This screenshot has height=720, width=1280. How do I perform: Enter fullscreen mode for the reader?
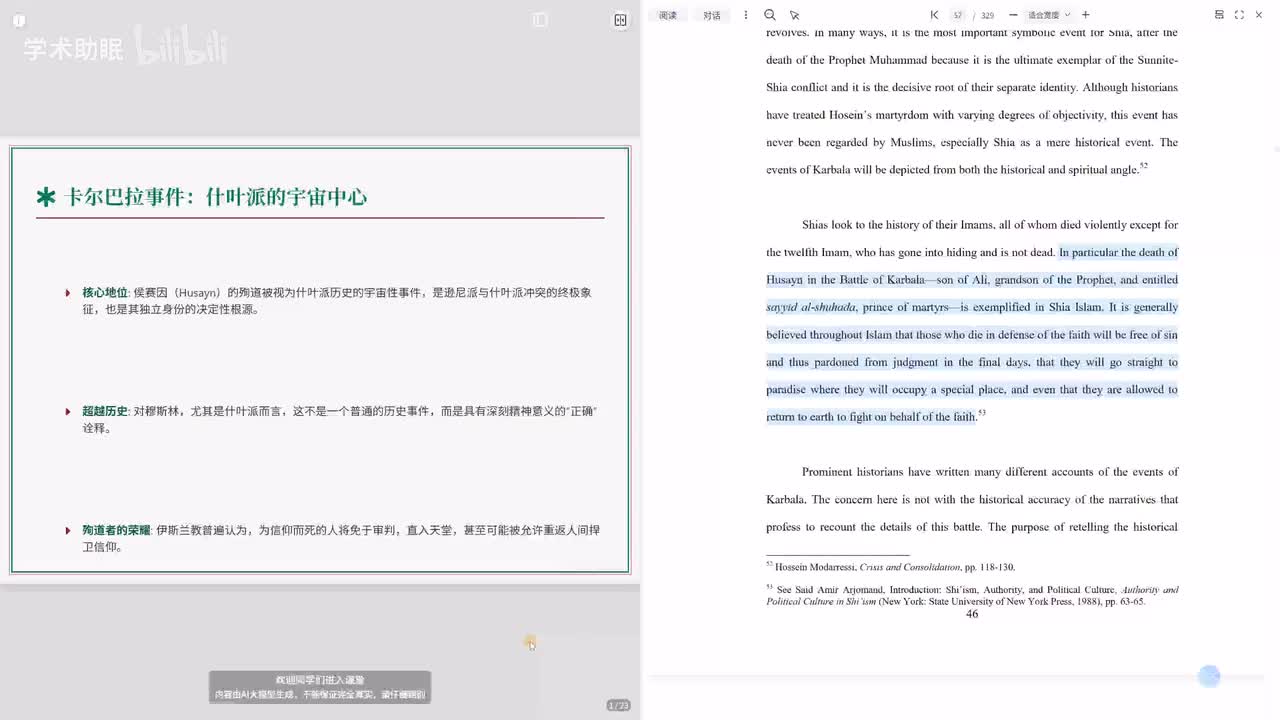point(1239,15)
